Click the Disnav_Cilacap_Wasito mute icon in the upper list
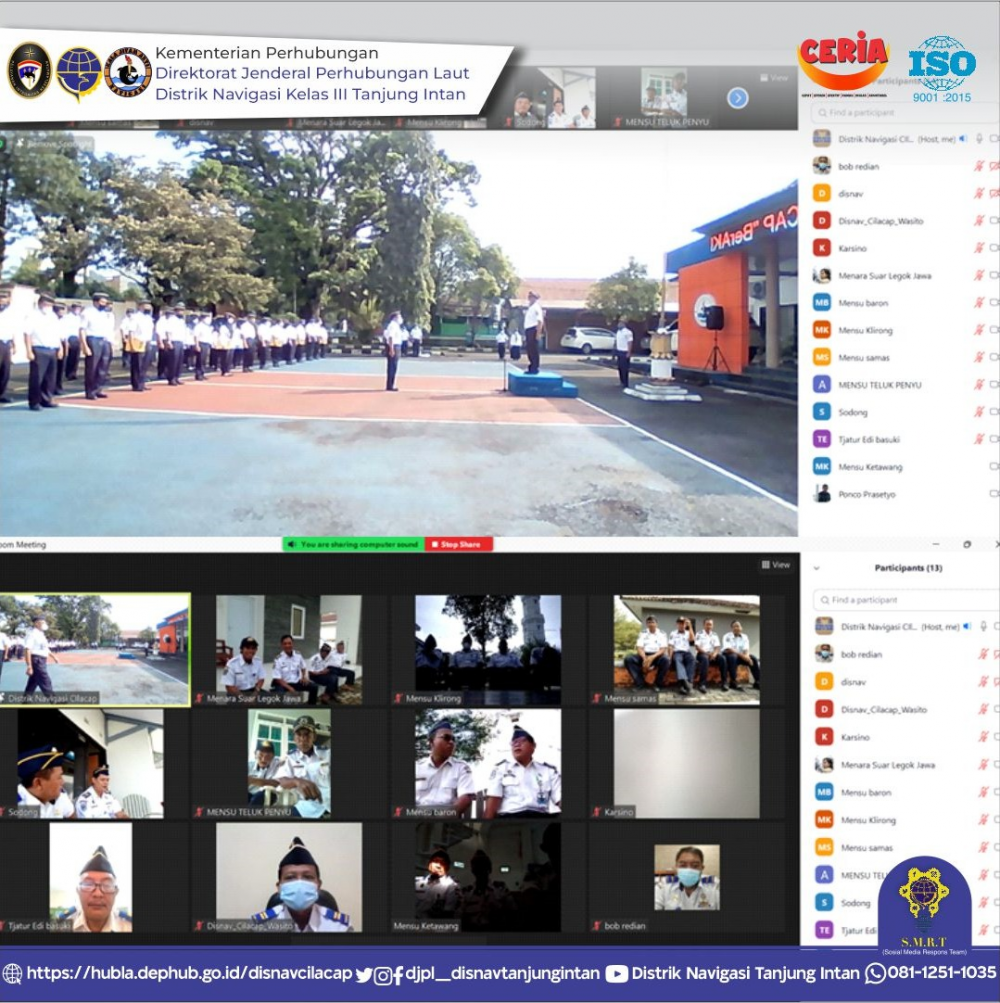 click(x=978, y=221)
